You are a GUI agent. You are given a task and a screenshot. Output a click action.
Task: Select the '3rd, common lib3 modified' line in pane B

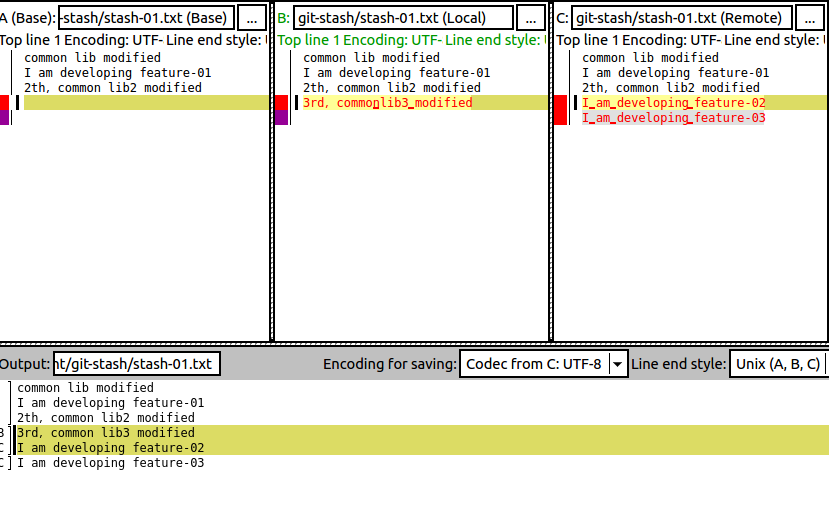coord(388,103)
